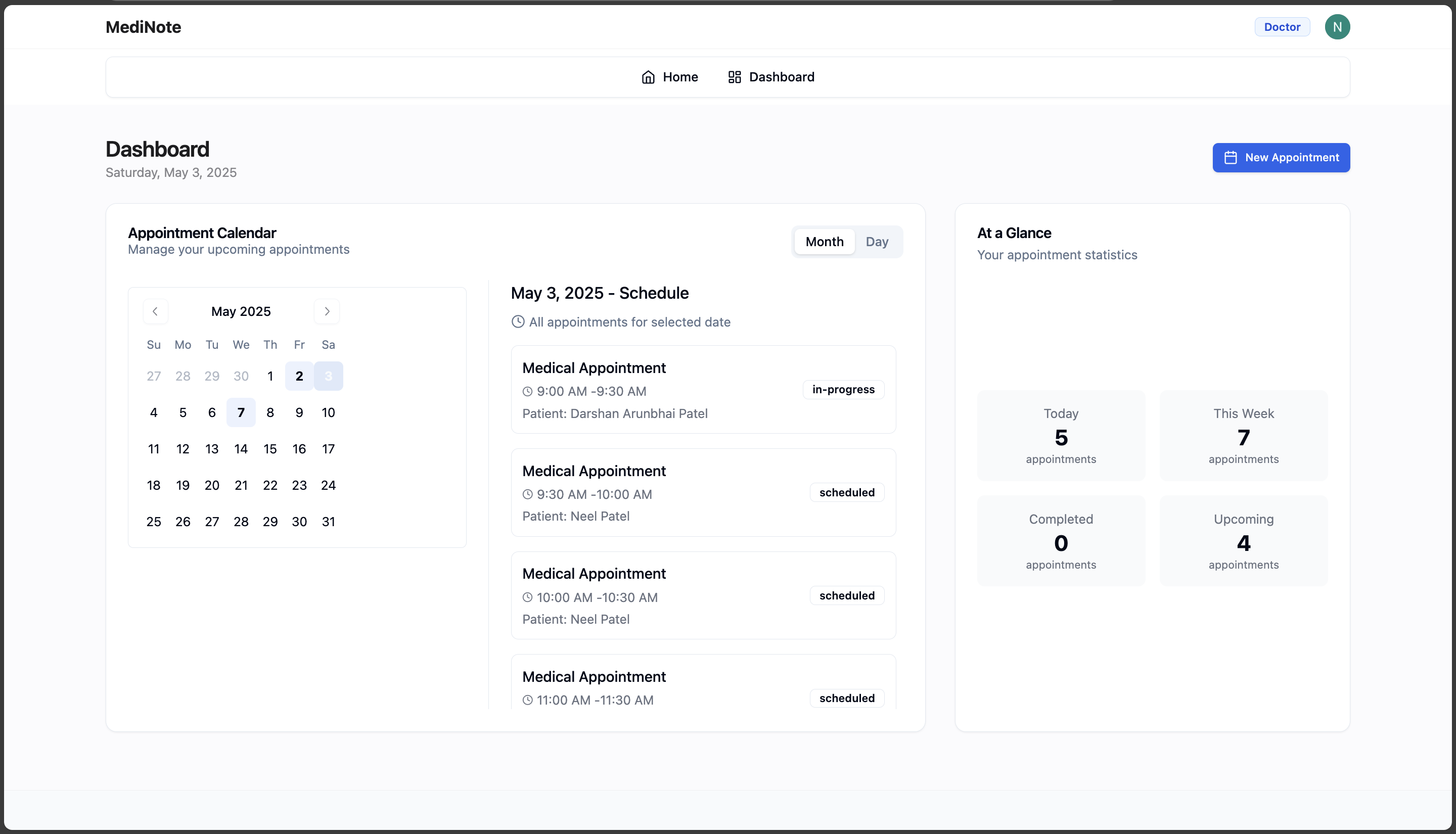Go to previous month in calendar
This screenshot has height=834, width=1456.
[155, 311]
